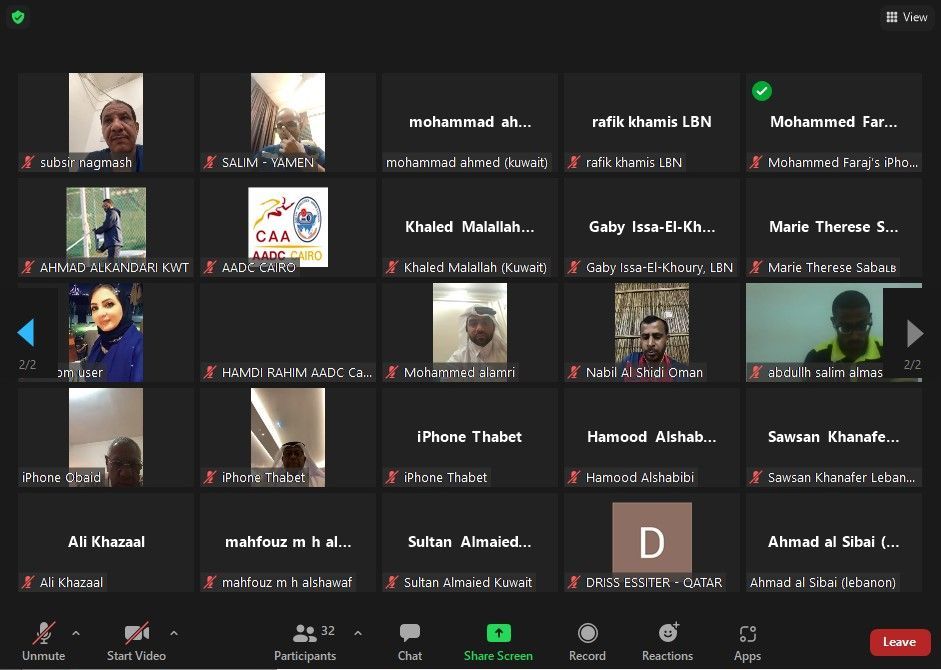Go to the previous page of participants
The height and width of the screenshot is (670, 941).
point(27,333)
